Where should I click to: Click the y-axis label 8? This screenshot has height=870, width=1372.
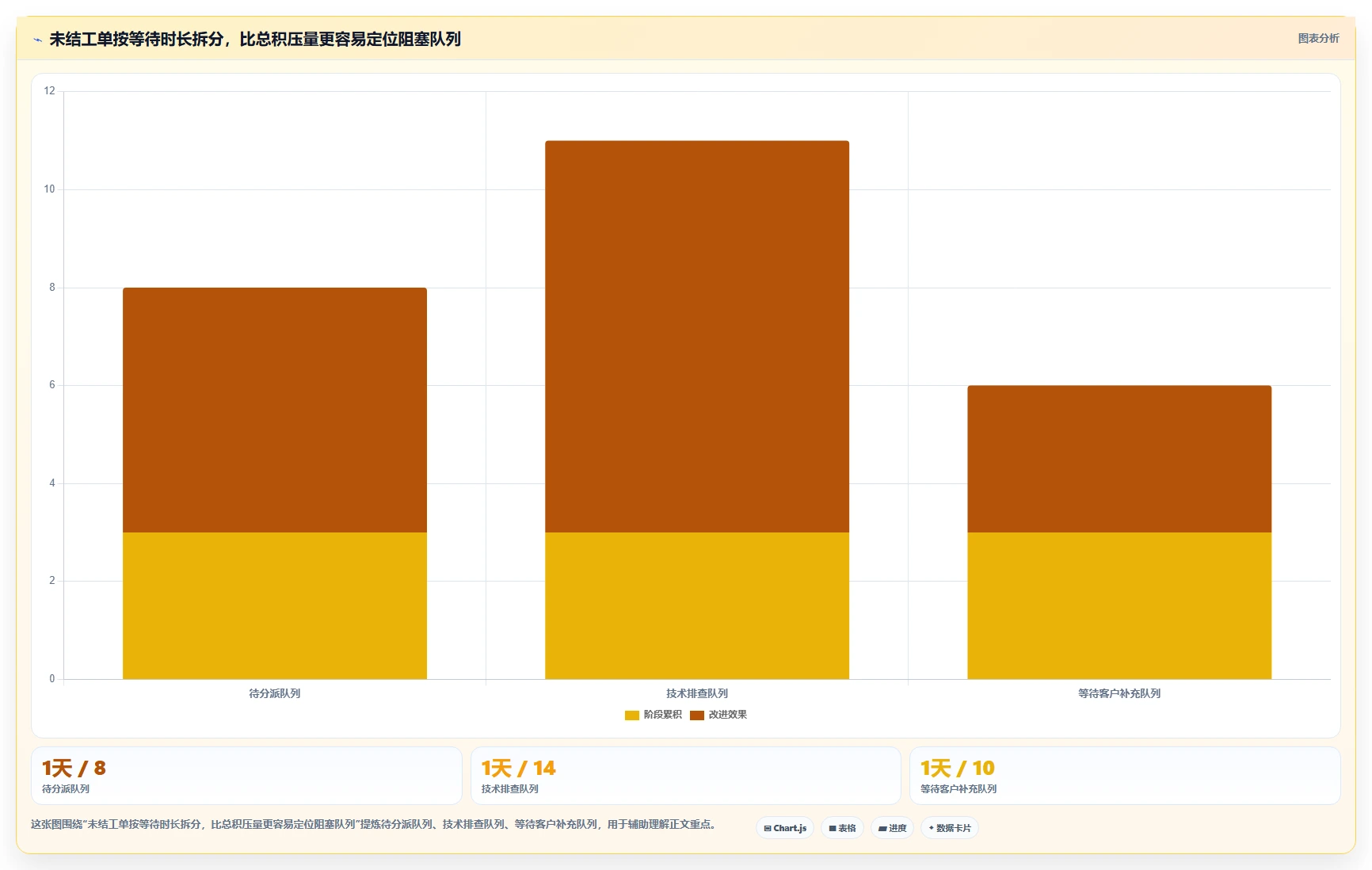52,288
